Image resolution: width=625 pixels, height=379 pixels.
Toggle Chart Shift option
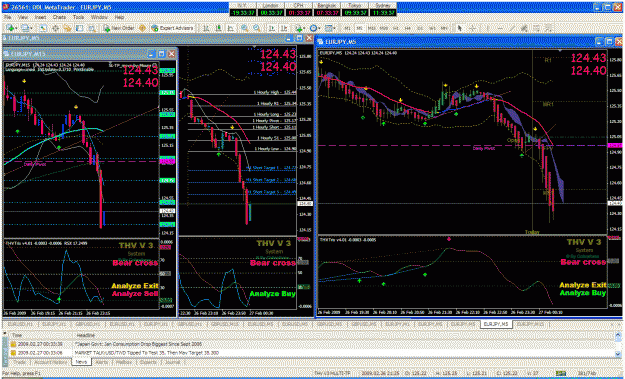[284, 28]
